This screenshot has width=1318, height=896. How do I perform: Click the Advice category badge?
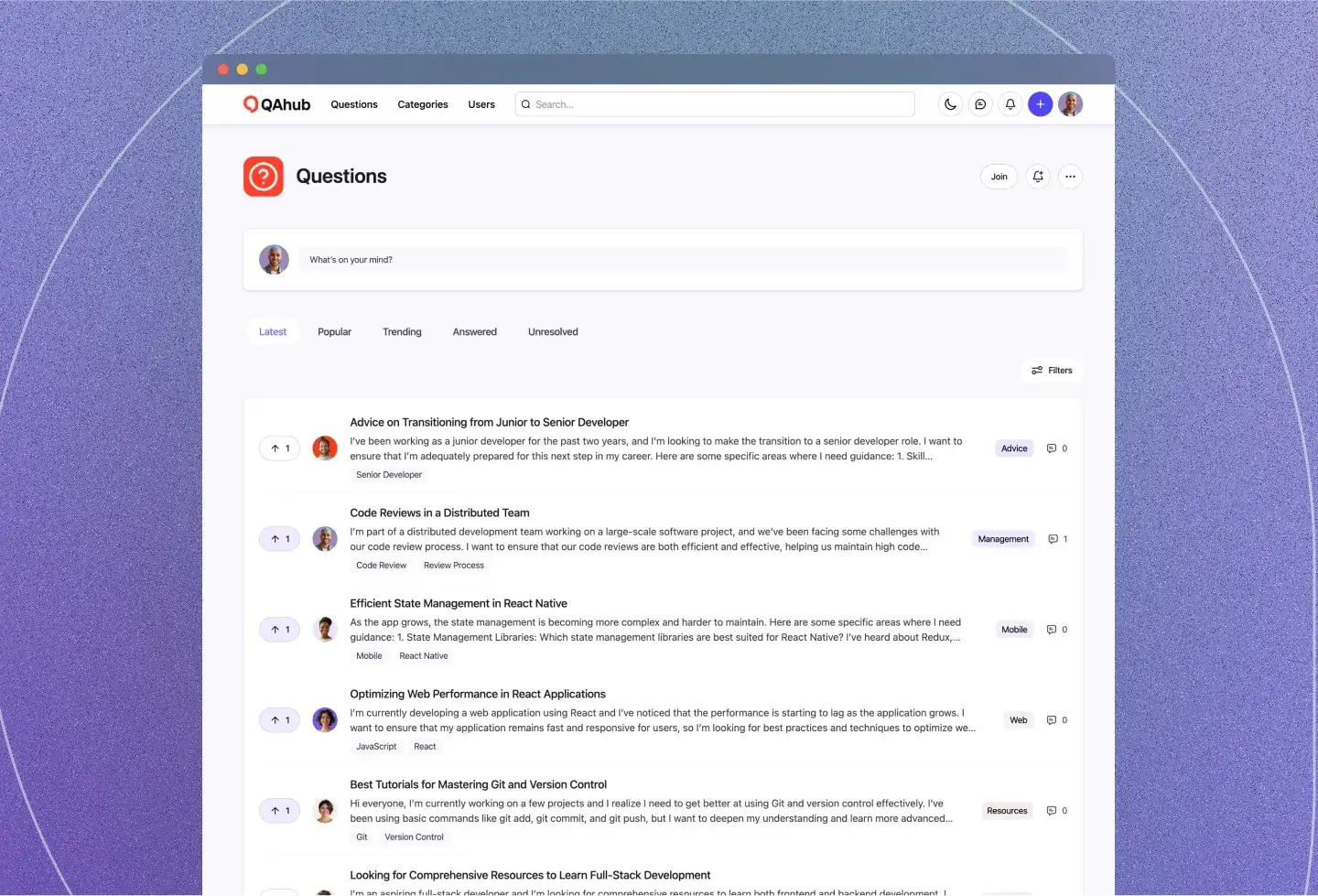pos(1014,448)
